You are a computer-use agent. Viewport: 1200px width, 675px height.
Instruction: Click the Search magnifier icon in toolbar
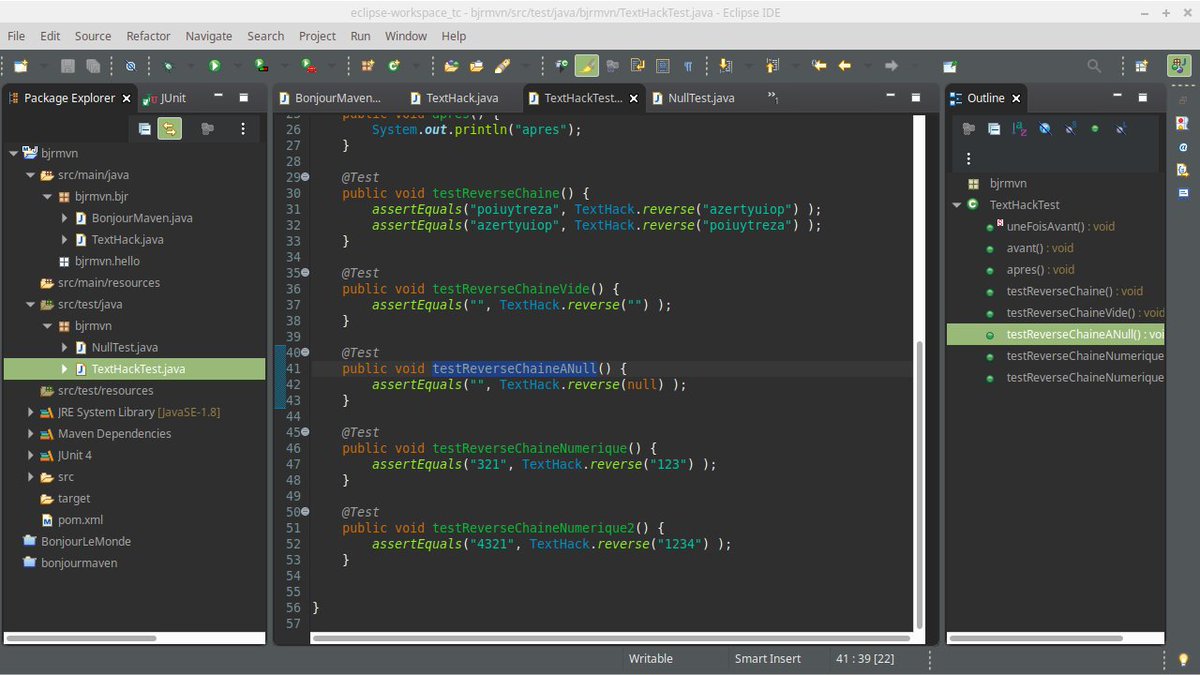(1094, 66)
